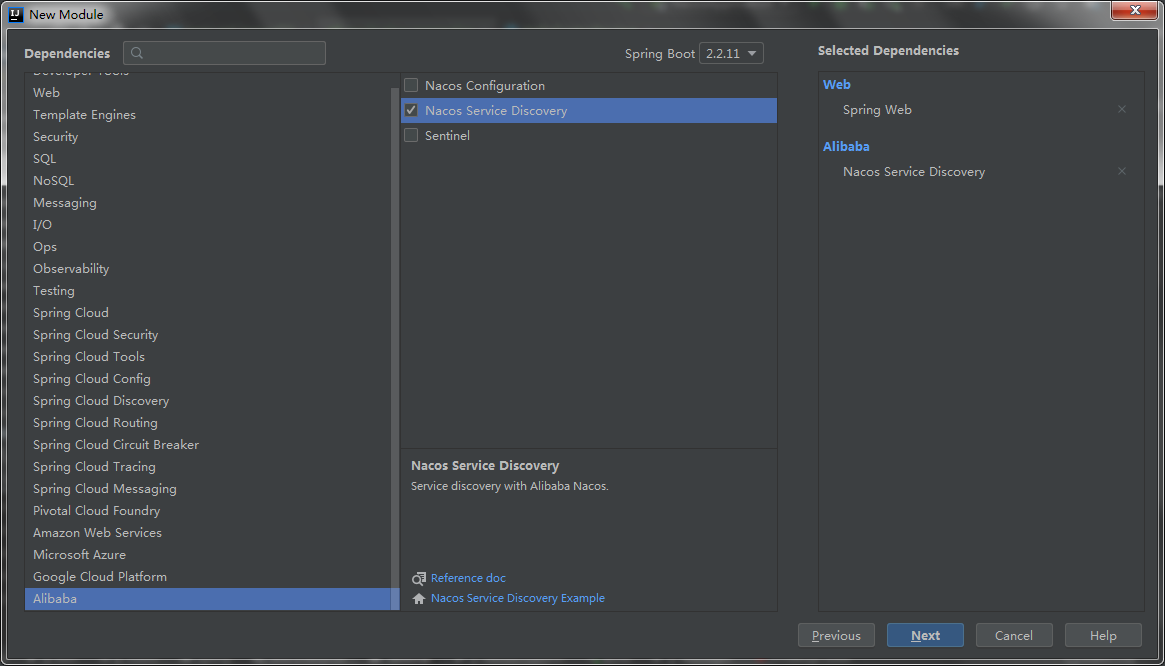Click the IntelliJ IDEA logo in title bar
Viewport: 1165px width, 666px height.
click(16, 14)
